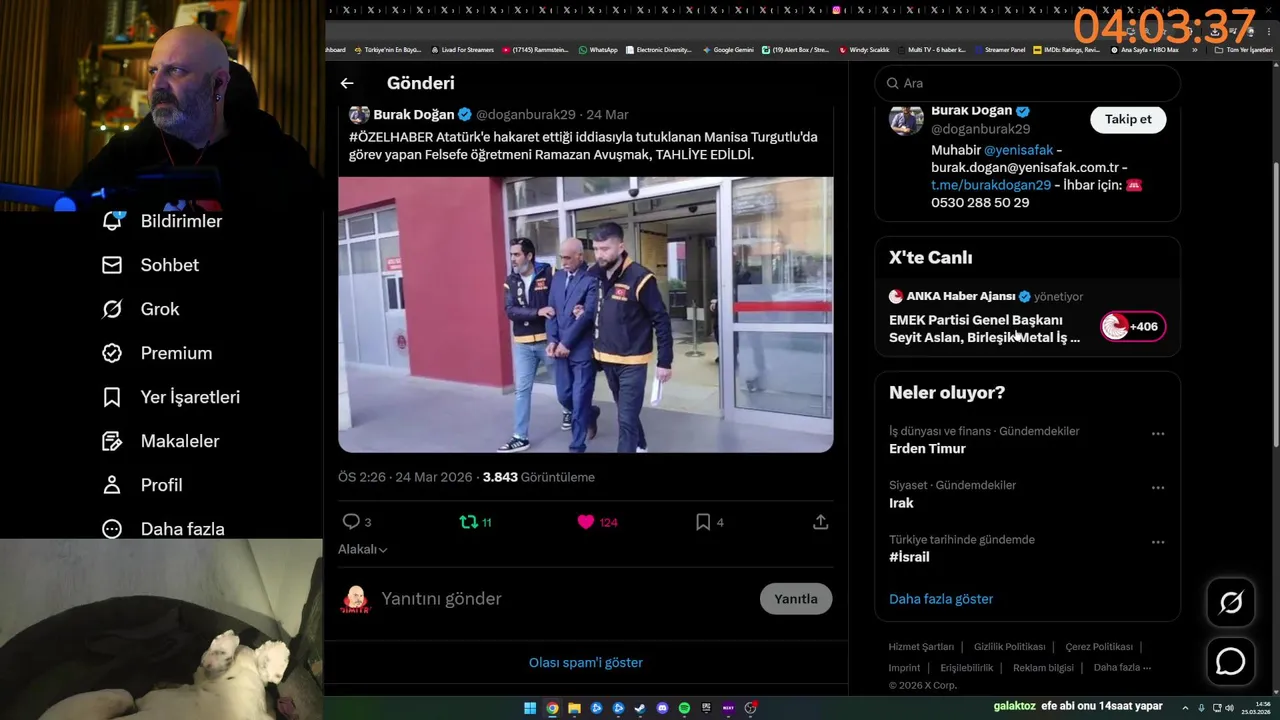Open @yenisafak mention link in bio
Screen dimensions: 1280x720
tap(1018, 150)
